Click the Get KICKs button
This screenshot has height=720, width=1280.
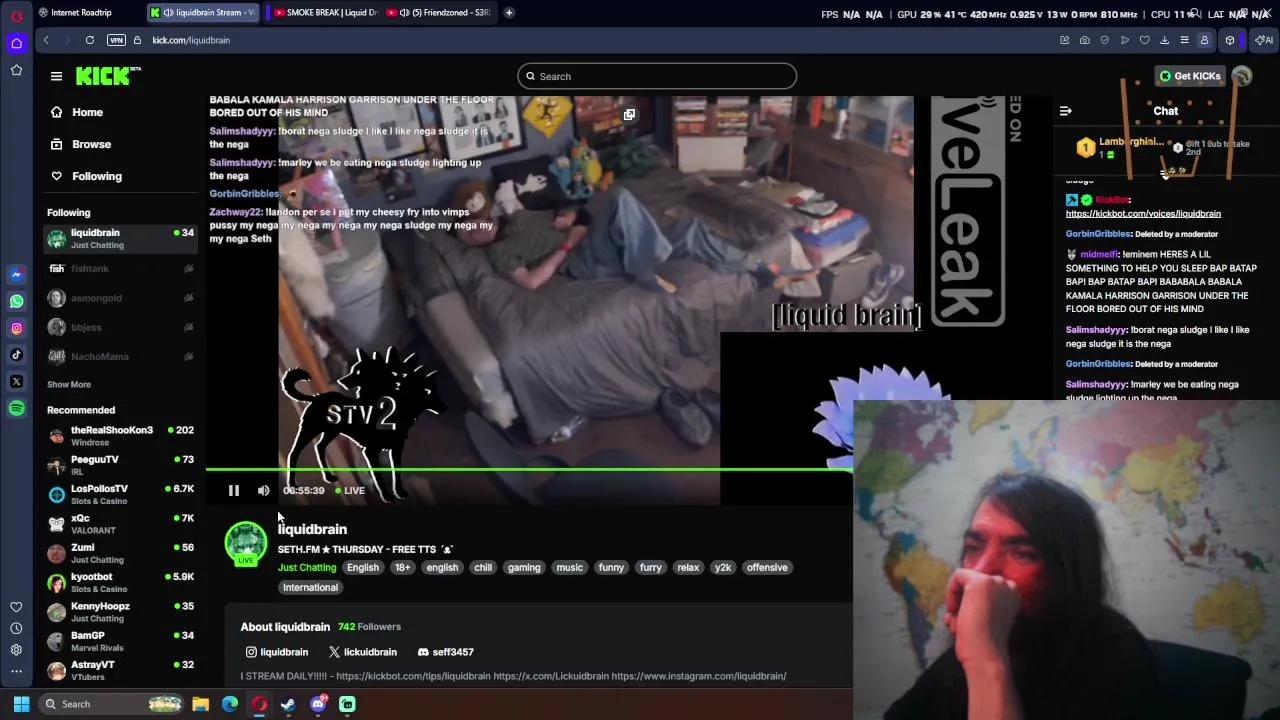tap(1190, 76)
